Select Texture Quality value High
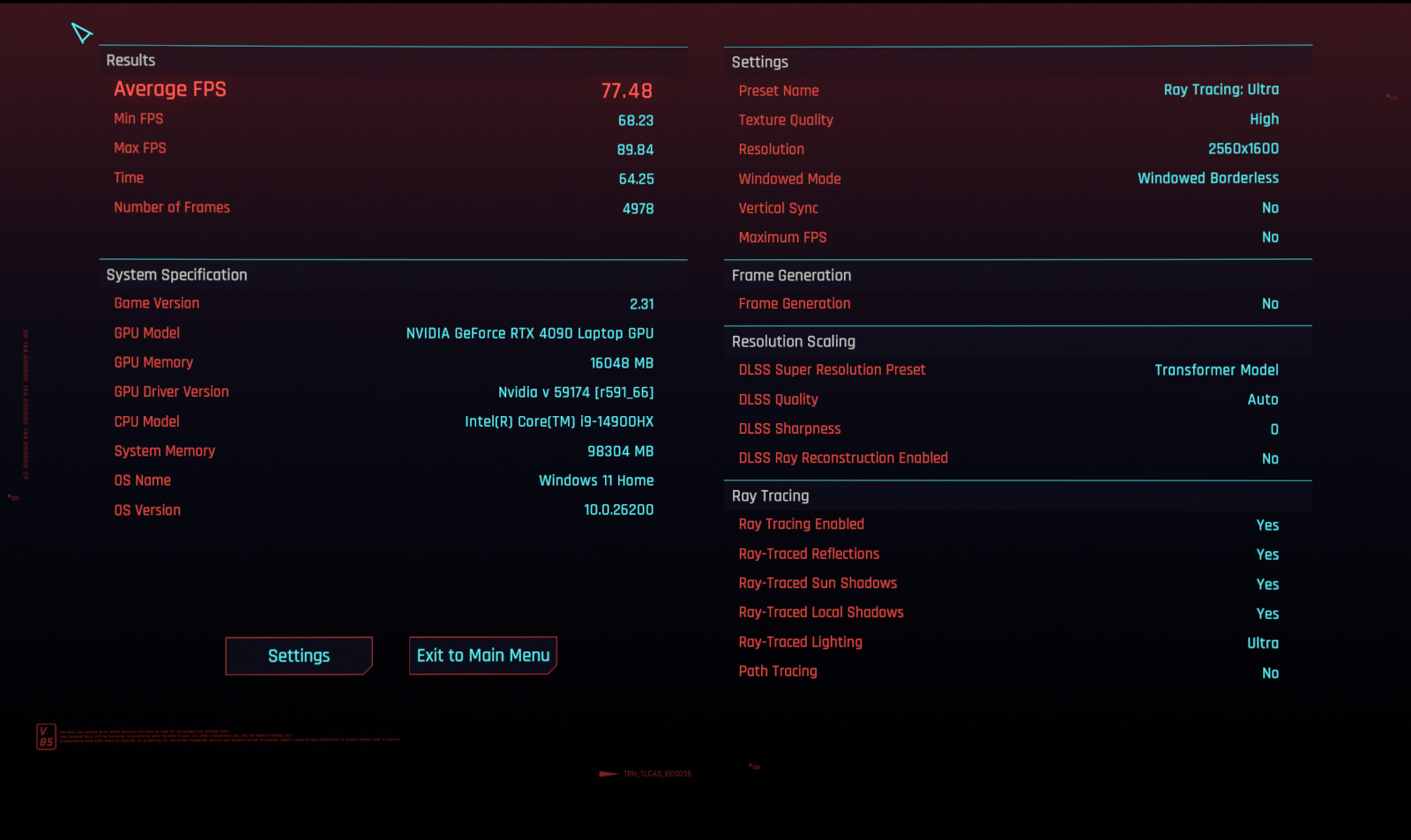1411x840 pixels. click(1264, 120)
